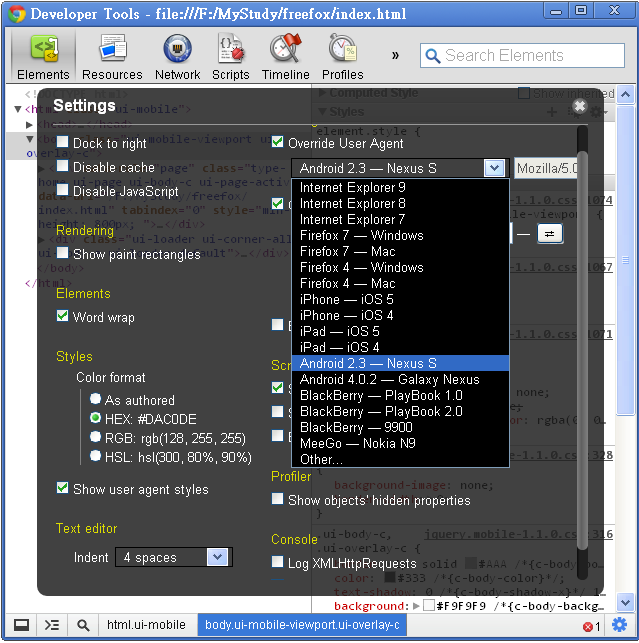This screenshot has width=639, height=643.
Task: Click the Mozilla/5.0 user agent string field
Action: point(545,168)
